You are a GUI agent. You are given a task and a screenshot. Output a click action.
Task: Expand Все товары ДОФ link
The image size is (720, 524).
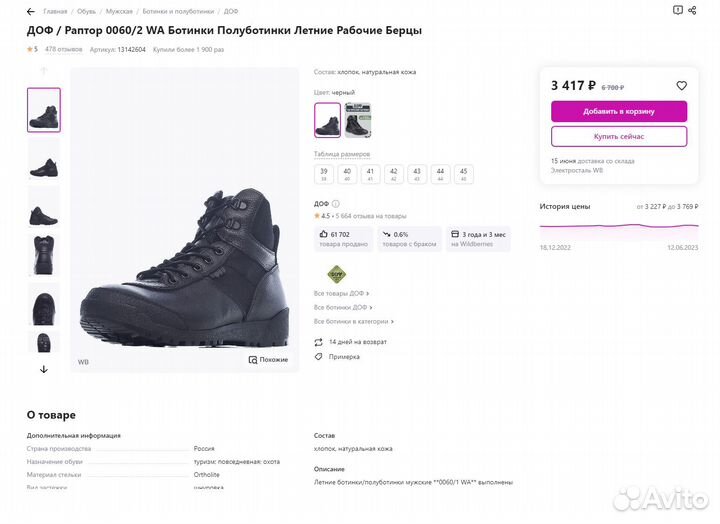[x=341, y=294]
